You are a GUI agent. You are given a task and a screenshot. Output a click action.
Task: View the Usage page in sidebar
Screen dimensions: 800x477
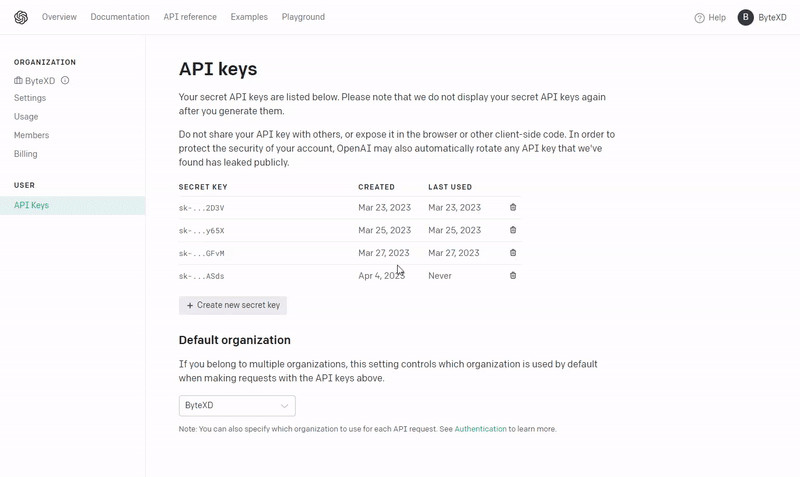coord(26,117)
